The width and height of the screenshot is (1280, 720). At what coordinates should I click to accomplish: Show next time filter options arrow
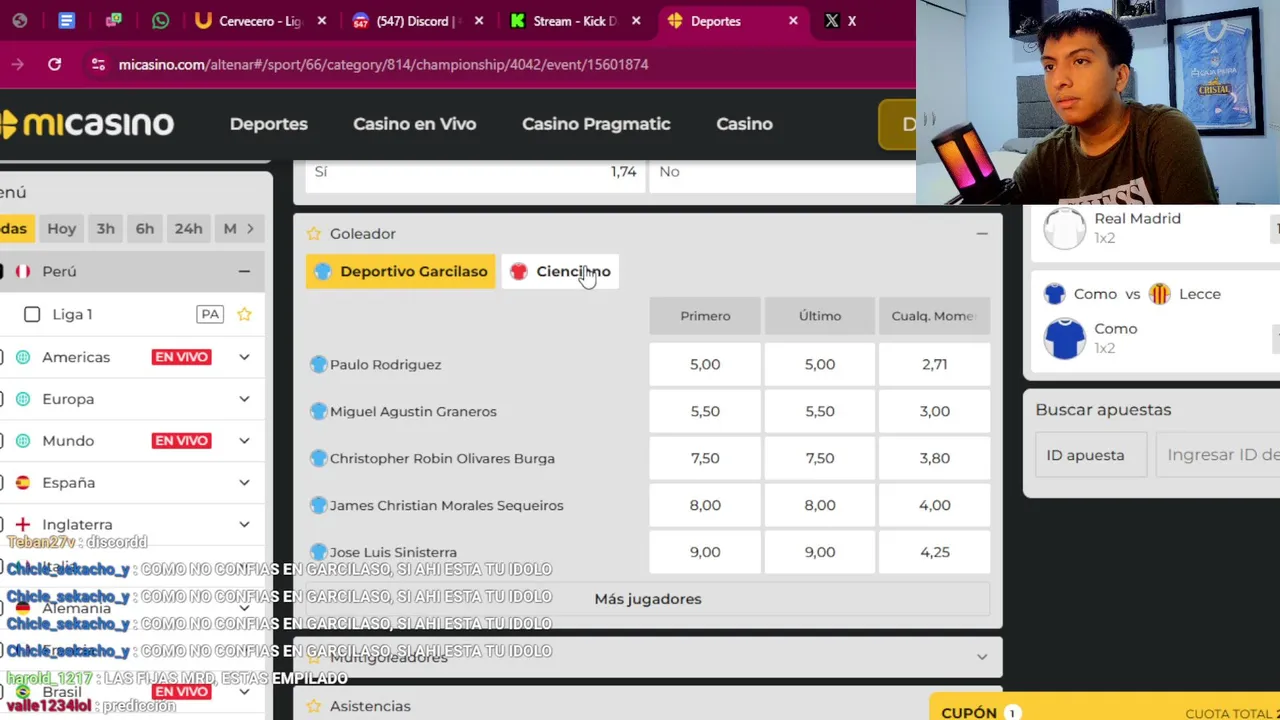[x=250, y=228]
